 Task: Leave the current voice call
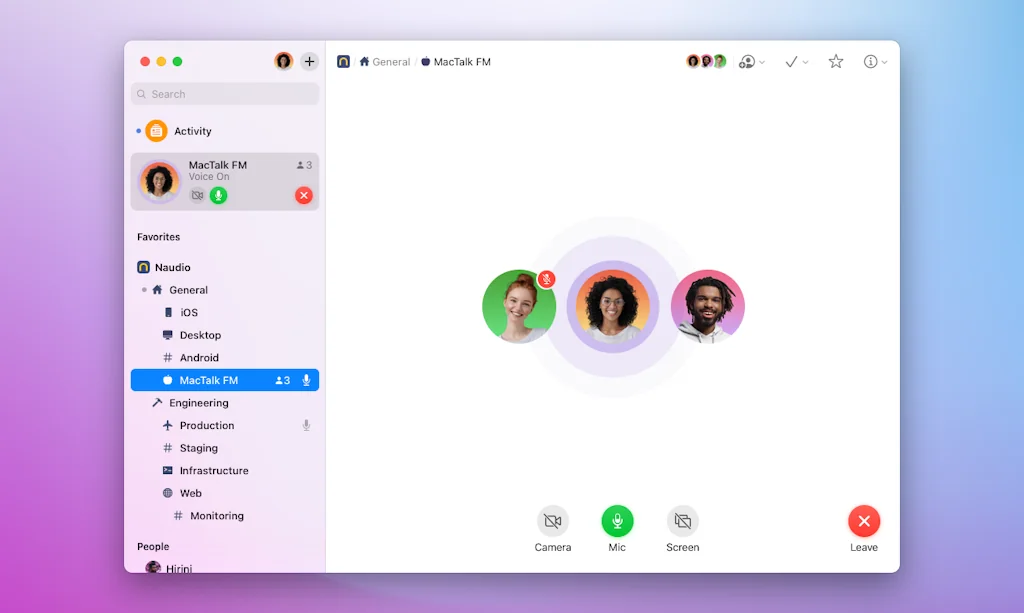pos(864,520)
